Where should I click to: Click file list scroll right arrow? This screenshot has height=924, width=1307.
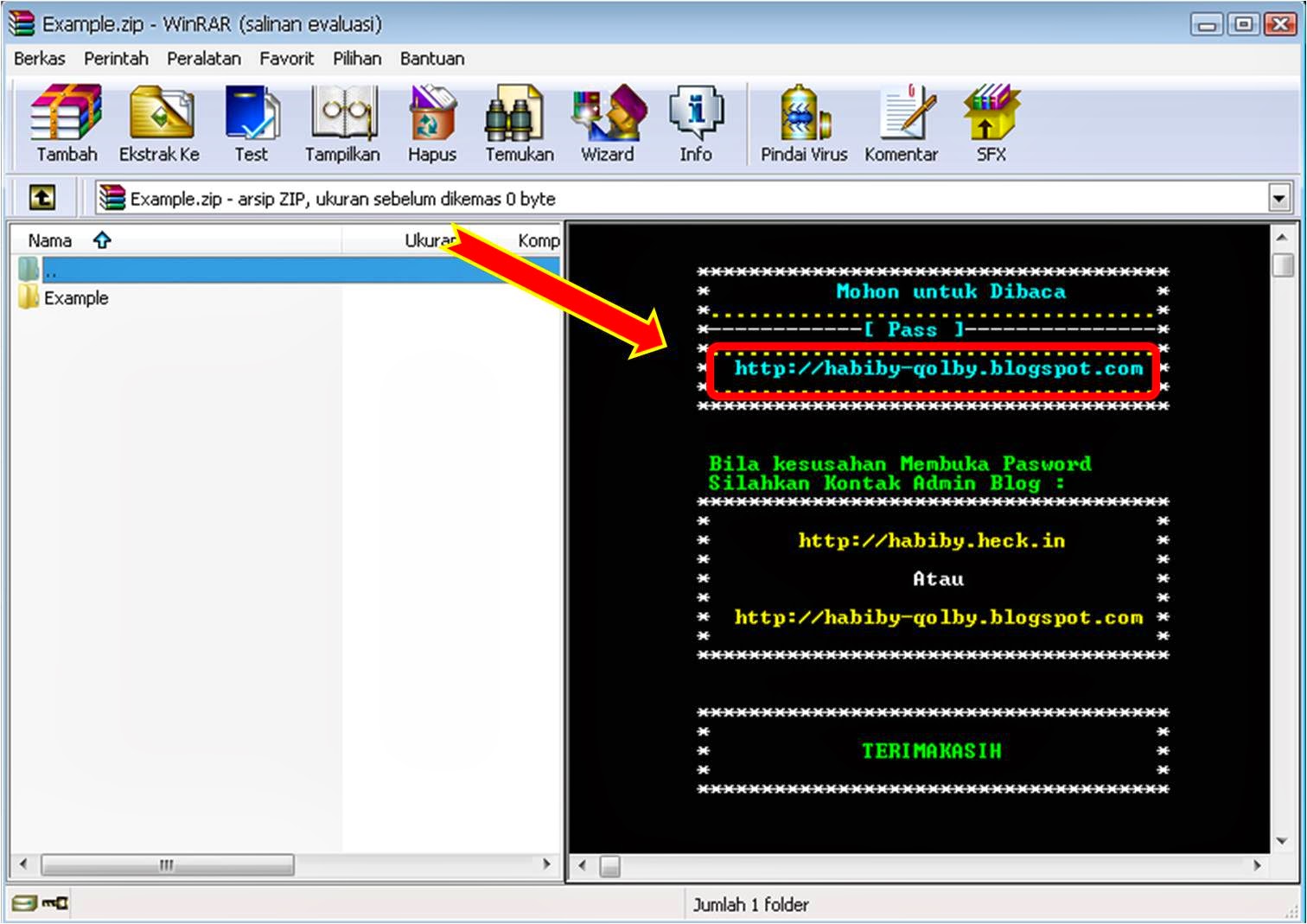pos(546,864)
